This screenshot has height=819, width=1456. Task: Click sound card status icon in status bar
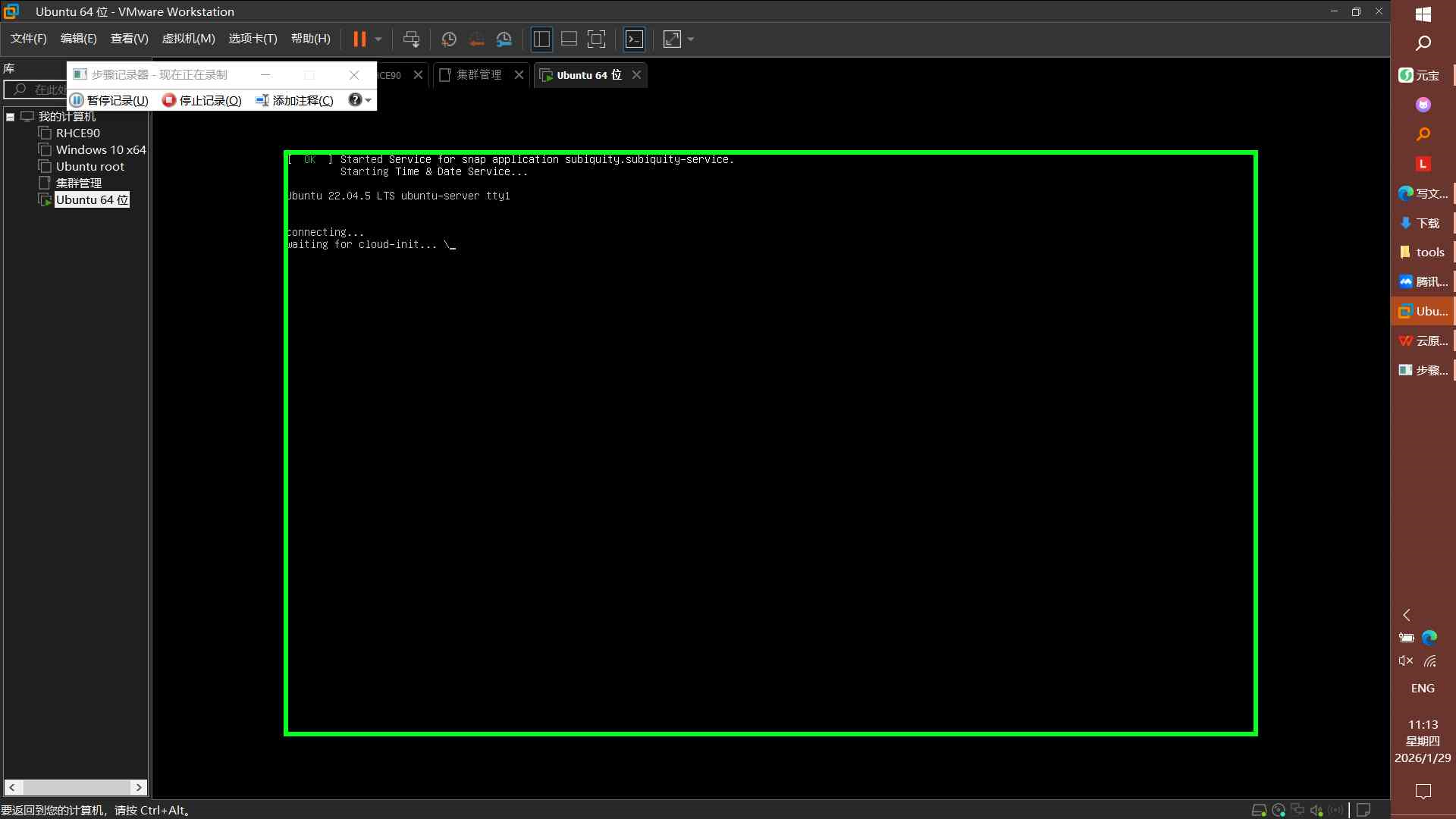[x=1316, y=810]
